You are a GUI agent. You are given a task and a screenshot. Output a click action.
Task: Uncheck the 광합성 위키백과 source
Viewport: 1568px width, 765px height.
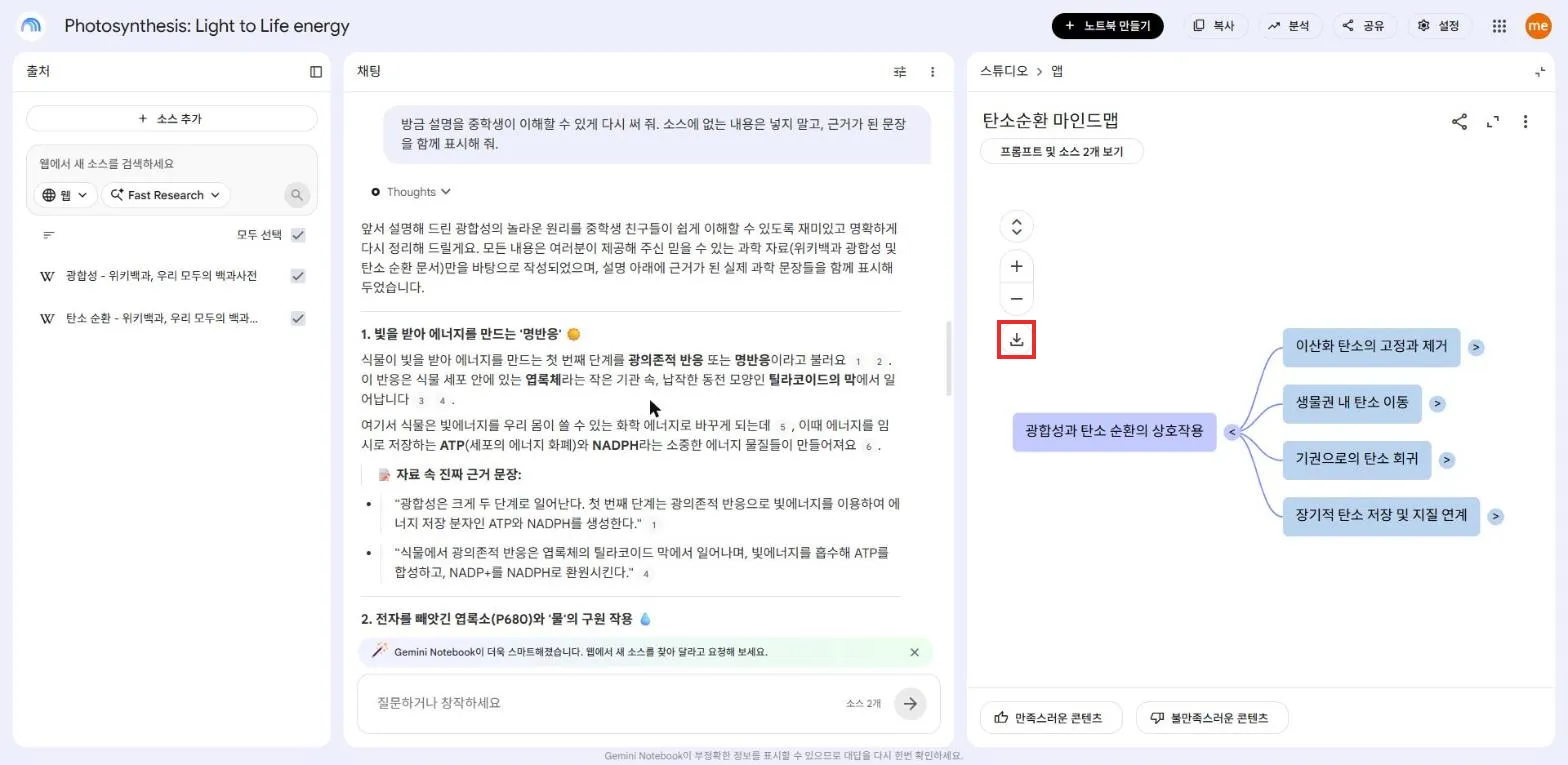[298, 276]
